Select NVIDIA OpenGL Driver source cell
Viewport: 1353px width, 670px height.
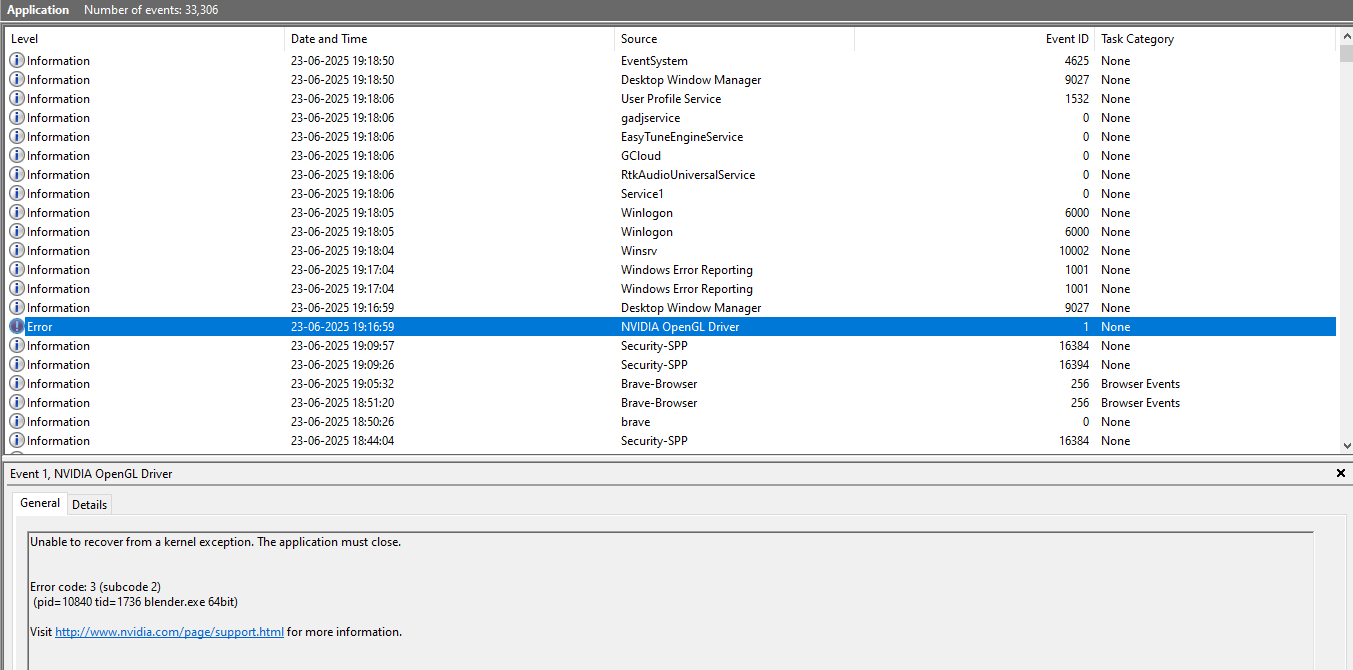point(680,327)
